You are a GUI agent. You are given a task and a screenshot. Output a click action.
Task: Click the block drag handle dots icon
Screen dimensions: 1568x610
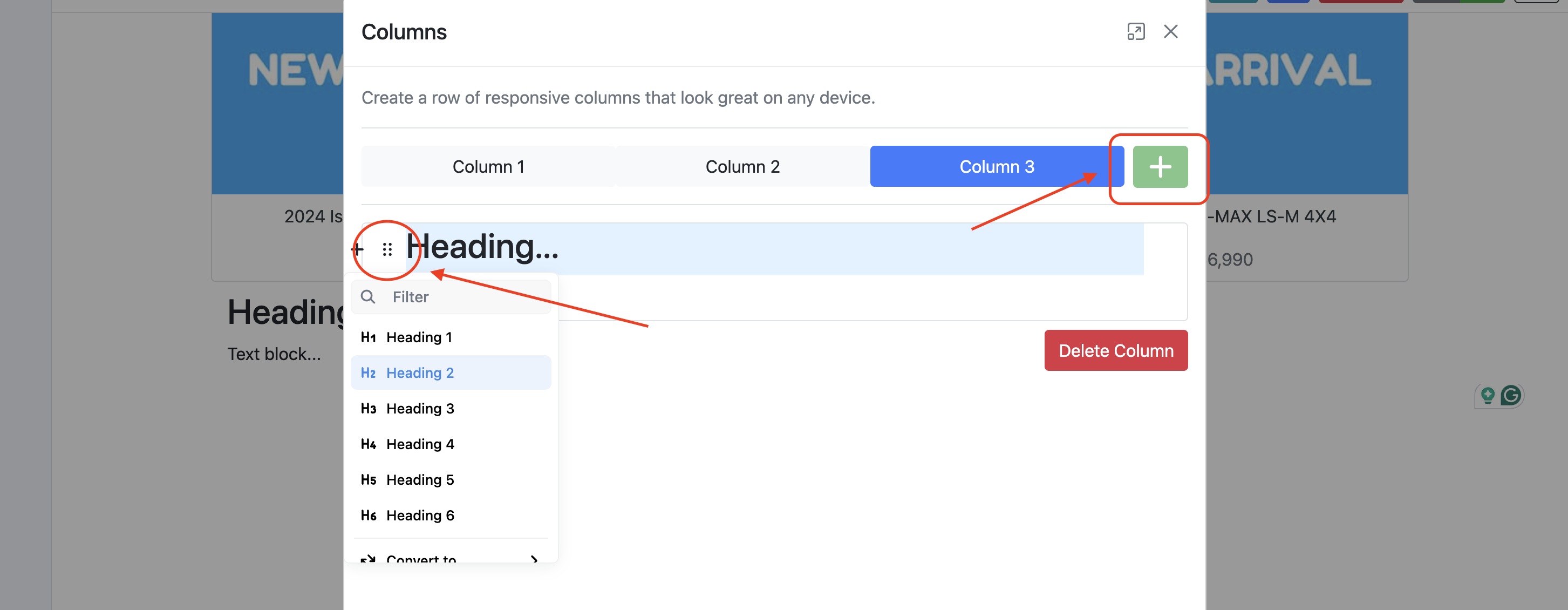(387, 249)
